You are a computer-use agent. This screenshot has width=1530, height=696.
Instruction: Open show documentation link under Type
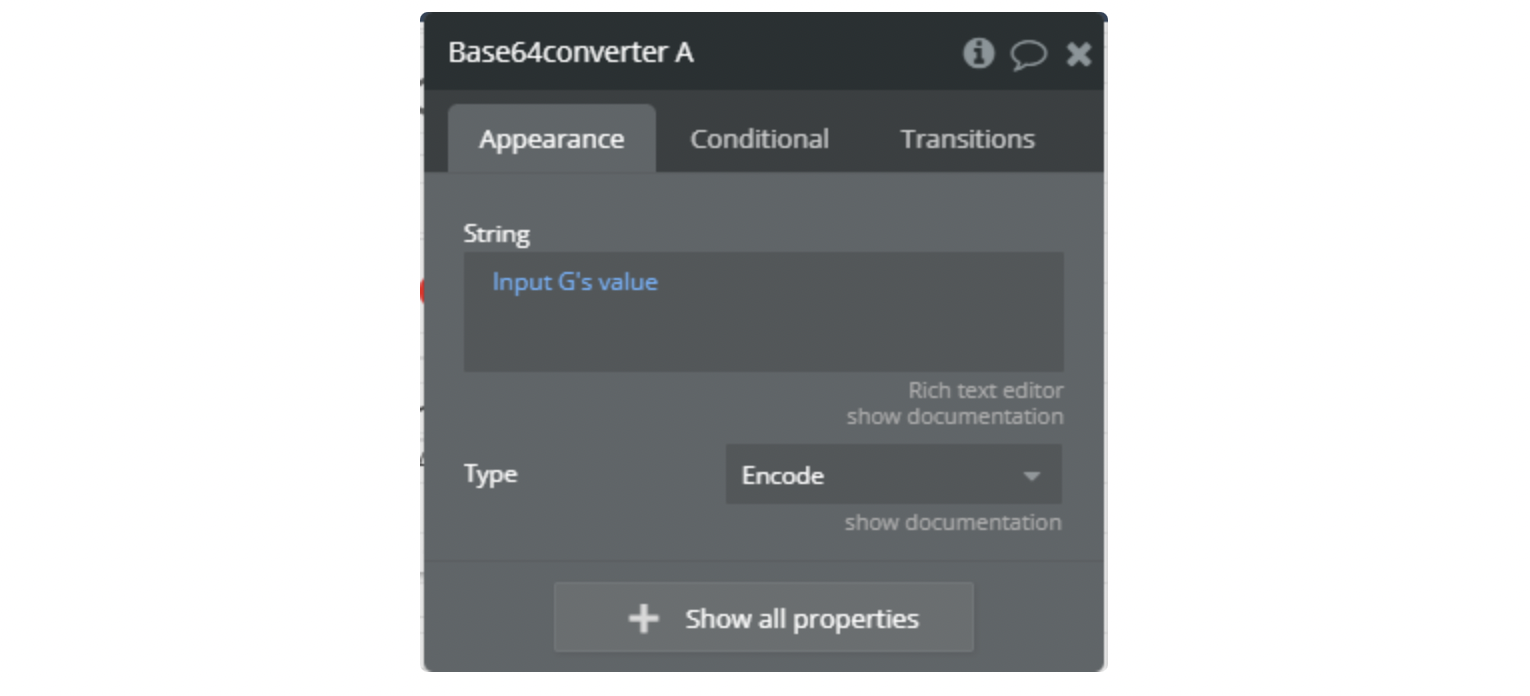[952, 522]
